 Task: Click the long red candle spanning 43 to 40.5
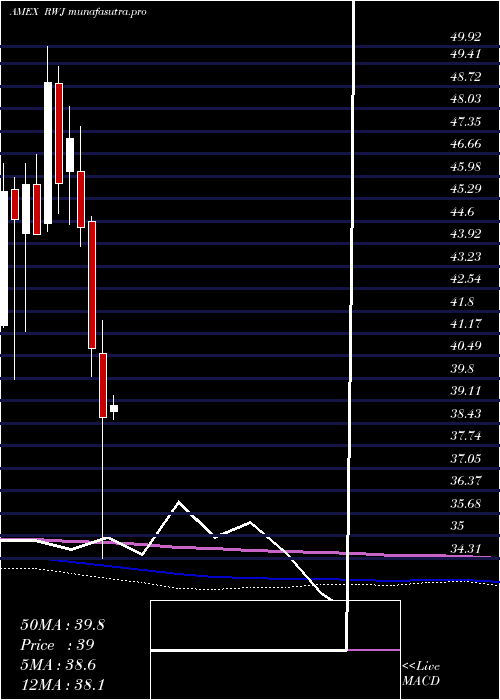click(x=92, y=285)
